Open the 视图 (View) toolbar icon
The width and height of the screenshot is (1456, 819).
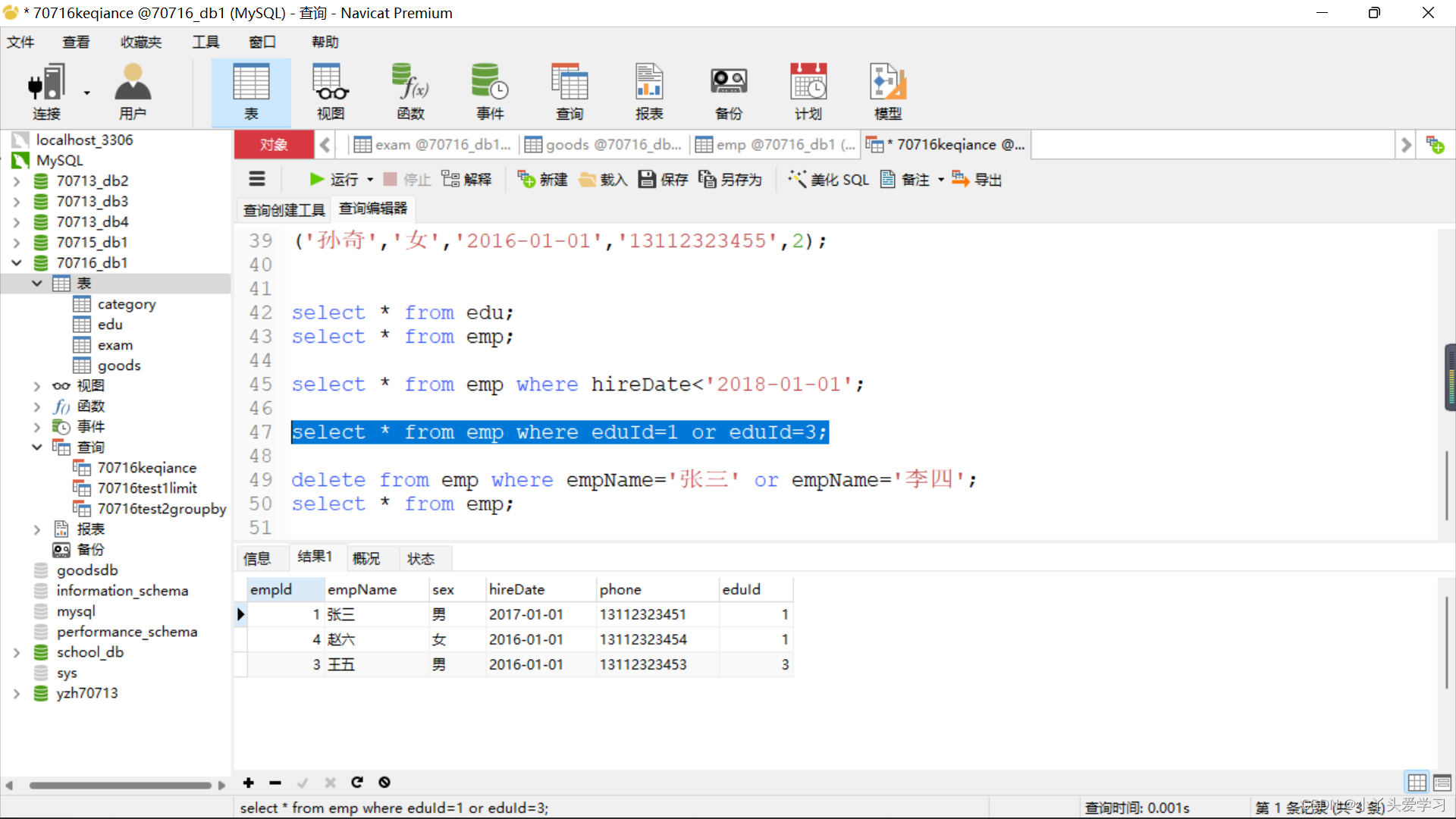pyautogui.click(x=331, y=93)
